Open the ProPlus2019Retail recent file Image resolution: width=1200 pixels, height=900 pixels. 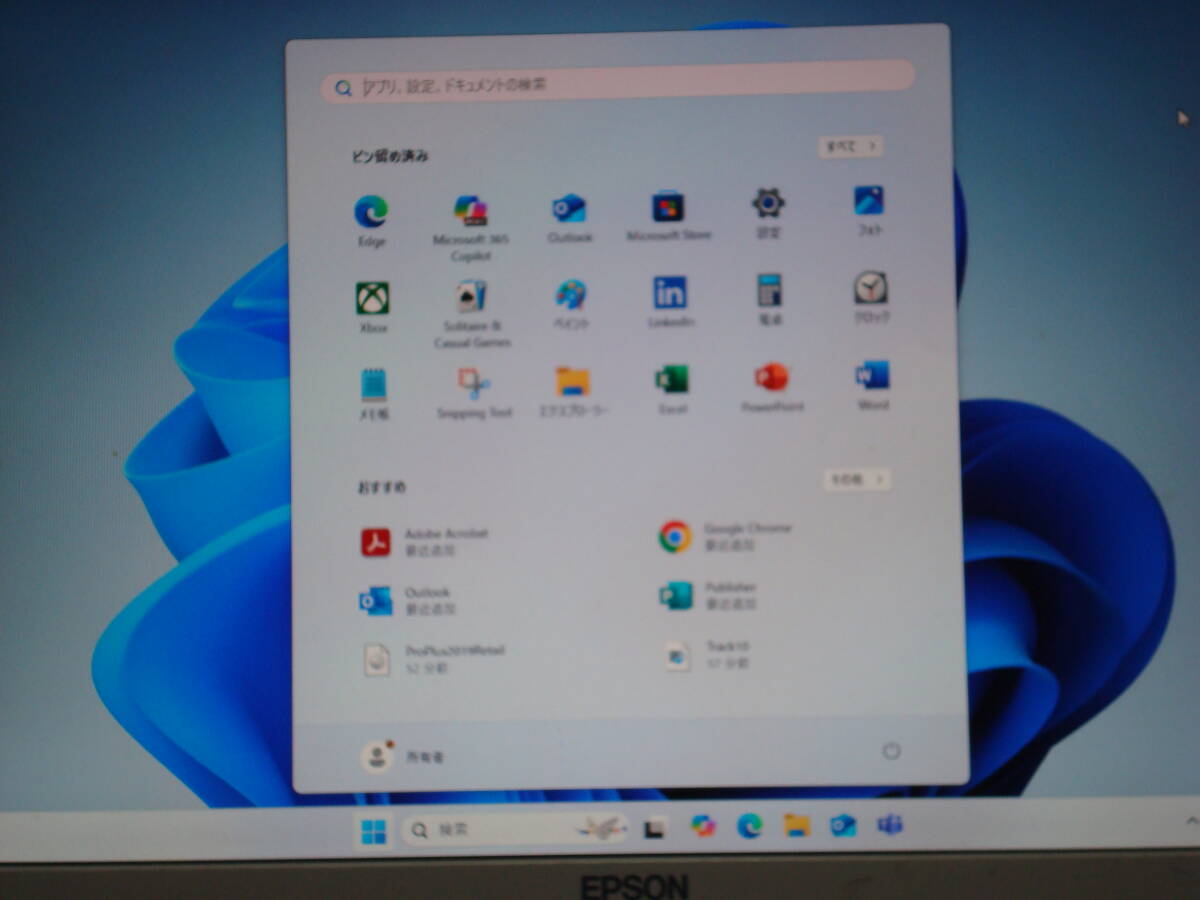pos(433,659)
